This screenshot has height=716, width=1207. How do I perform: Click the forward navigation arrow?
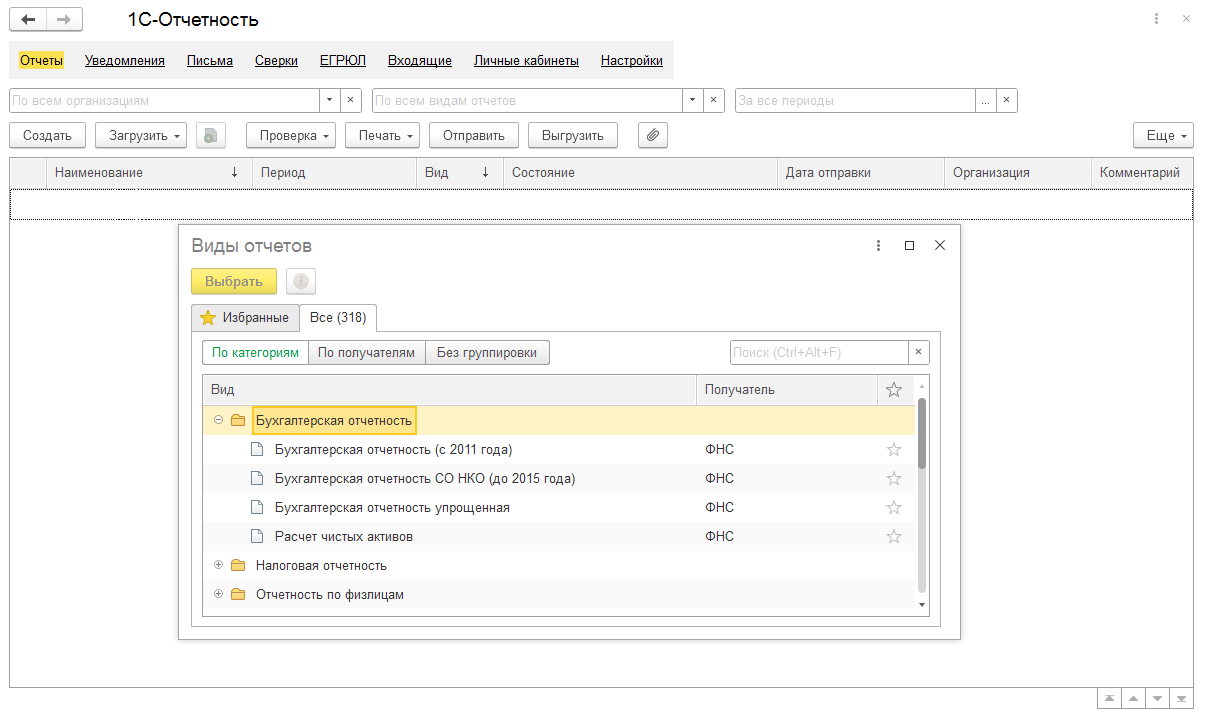(x=64, y=20)
